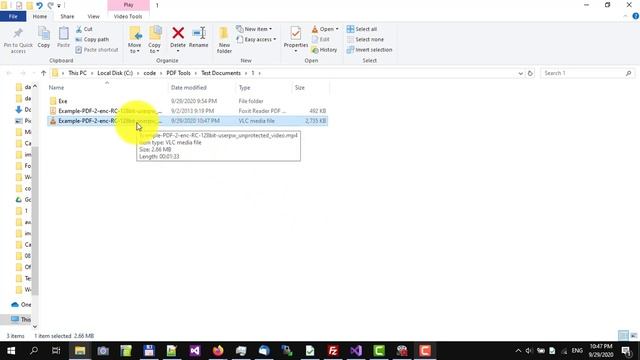
Task: Open Firefox from the taskbar
Action: click(x=218, y=351)
